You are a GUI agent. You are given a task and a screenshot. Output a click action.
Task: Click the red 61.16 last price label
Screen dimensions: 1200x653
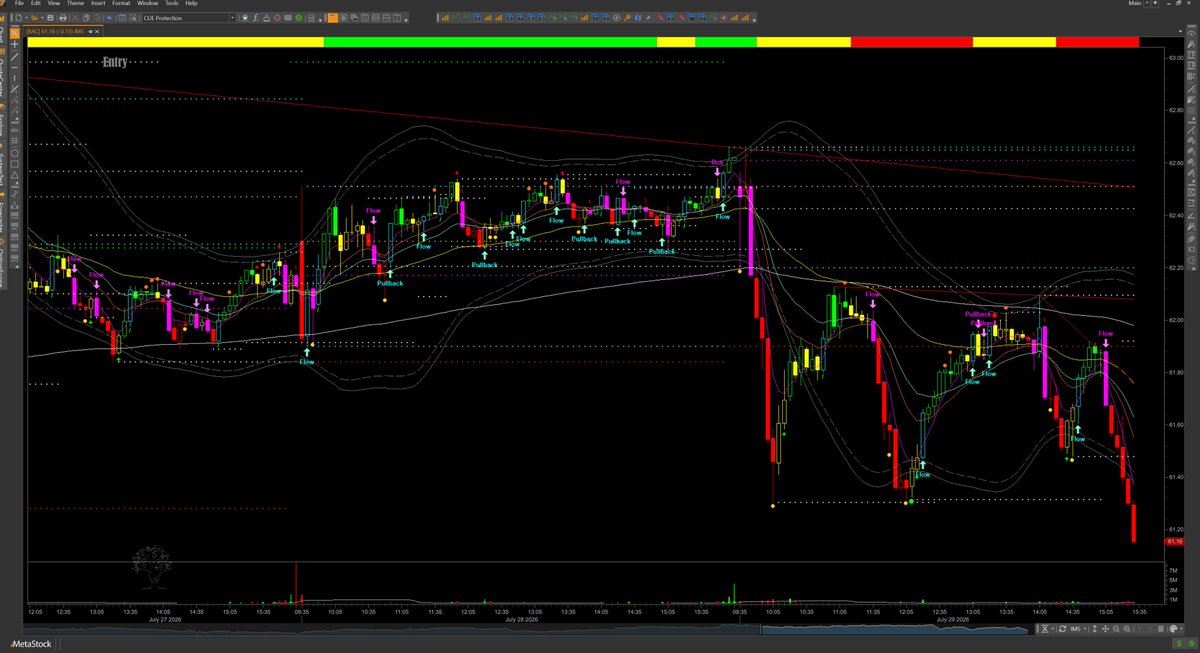[1175, 541]
